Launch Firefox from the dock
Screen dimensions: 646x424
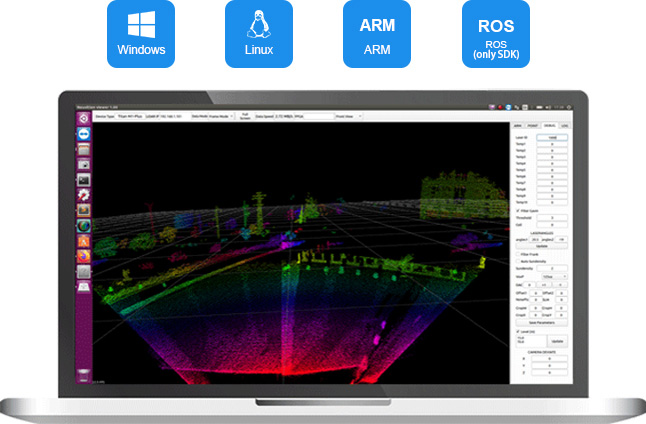point(84,256)
